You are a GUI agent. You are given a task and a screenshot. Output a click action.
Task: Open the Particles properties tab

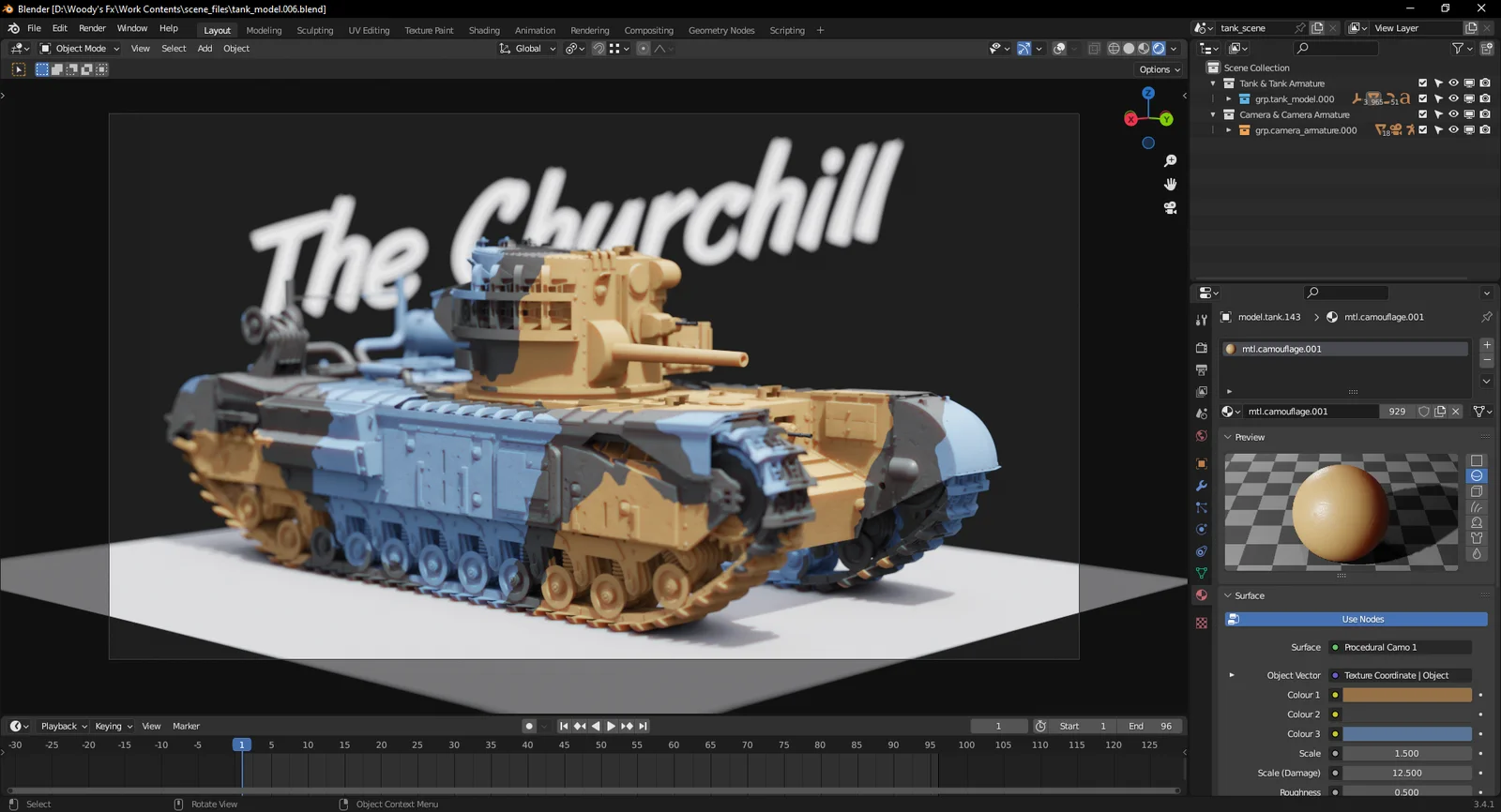point(1201,507)
